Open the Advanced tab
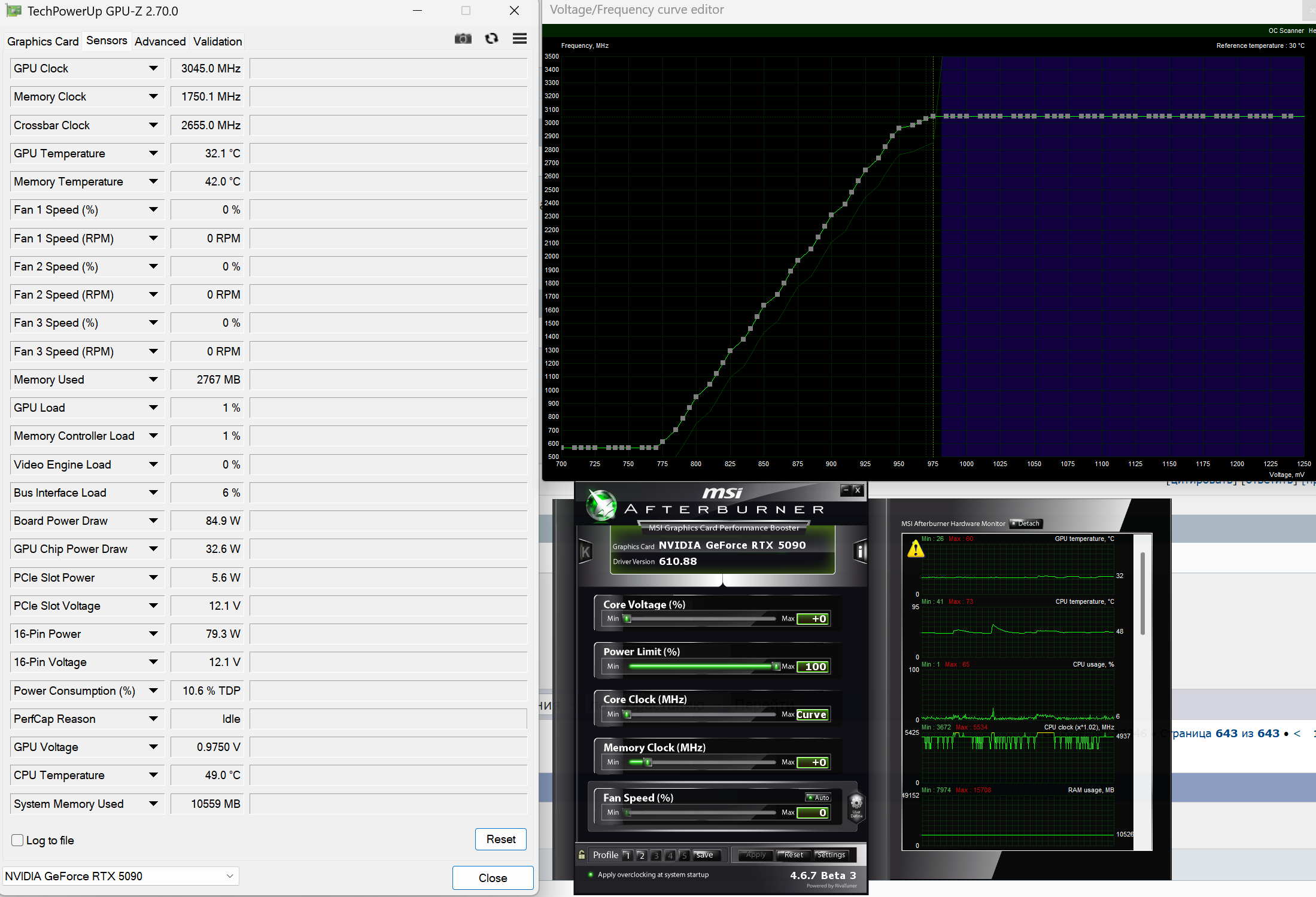 (160, 41)
